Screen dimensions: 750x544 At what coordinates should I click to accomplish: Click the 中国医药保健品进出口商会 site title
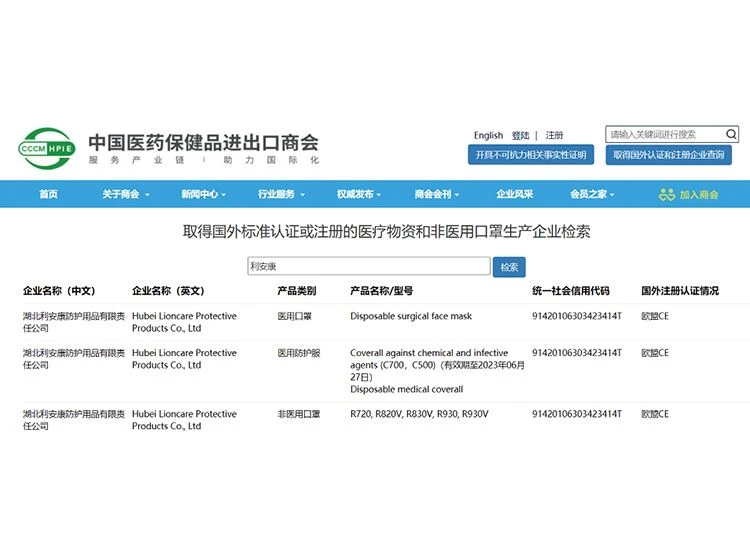(x=203, y=143)
